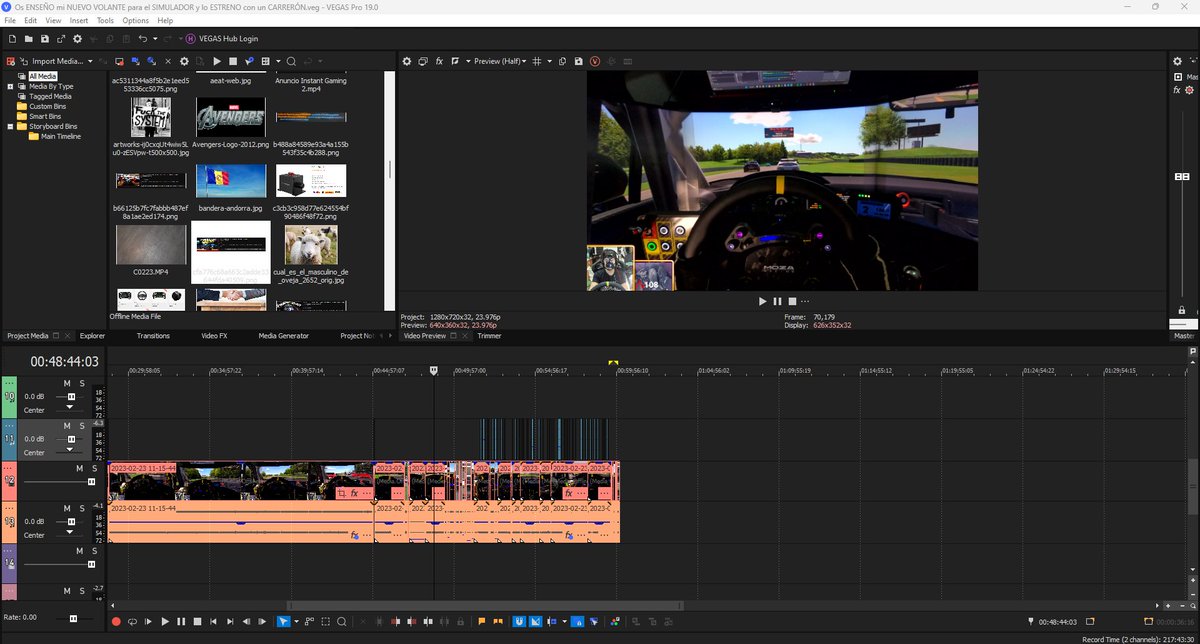
Task: Click VEGAS Hub Login
Action: (x=228, y=39)
